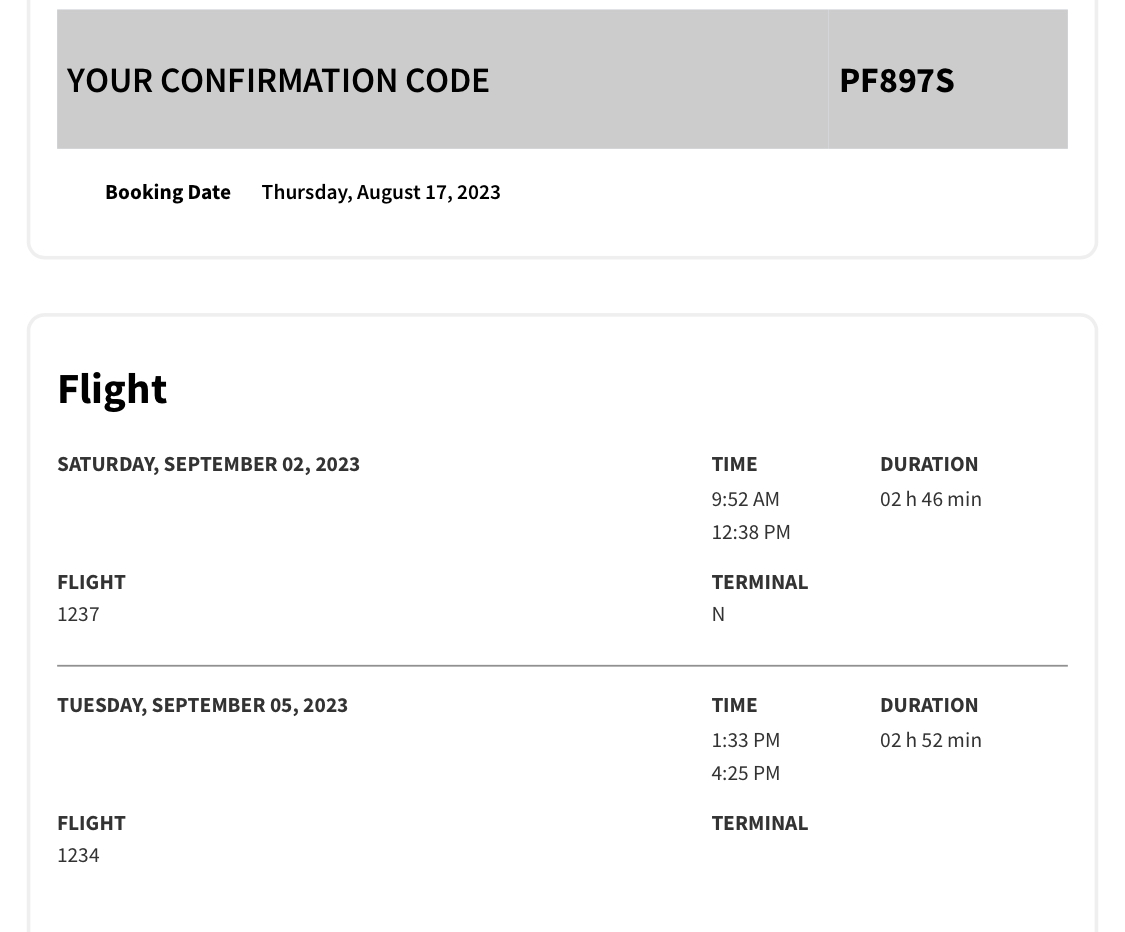Click the TERMINAL label of the return flight
Image resolution: width=1125 pixels, height=932 pixels.
(760, 823)
